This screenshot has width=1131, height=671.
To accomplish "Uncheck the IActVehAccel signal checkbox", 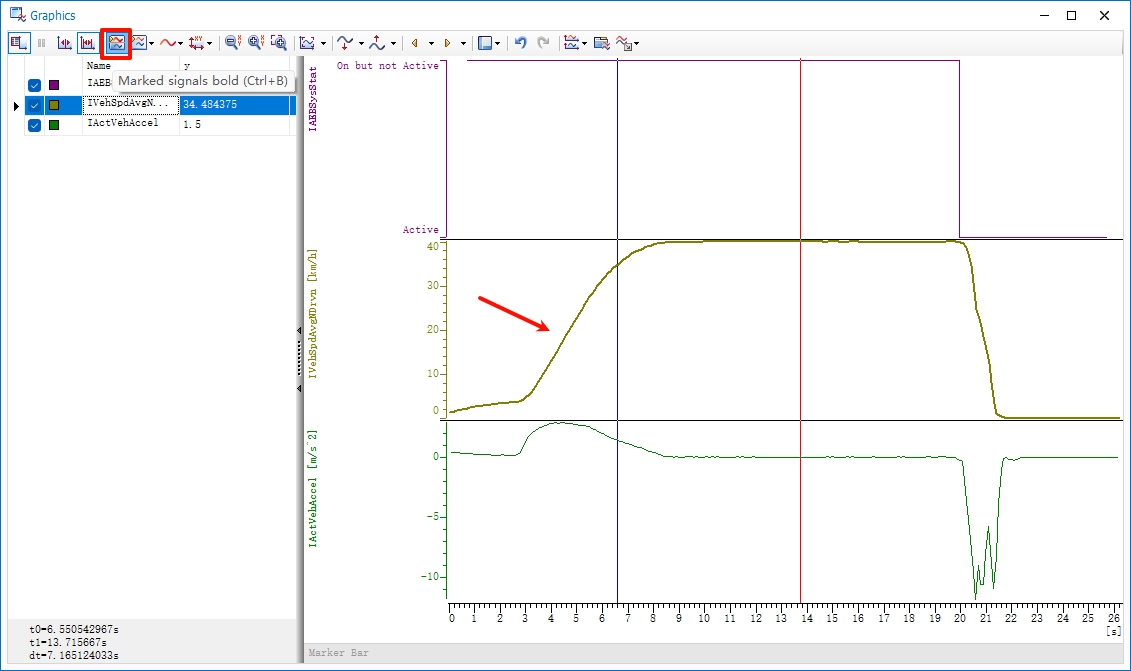I will [x=35, y=125].
